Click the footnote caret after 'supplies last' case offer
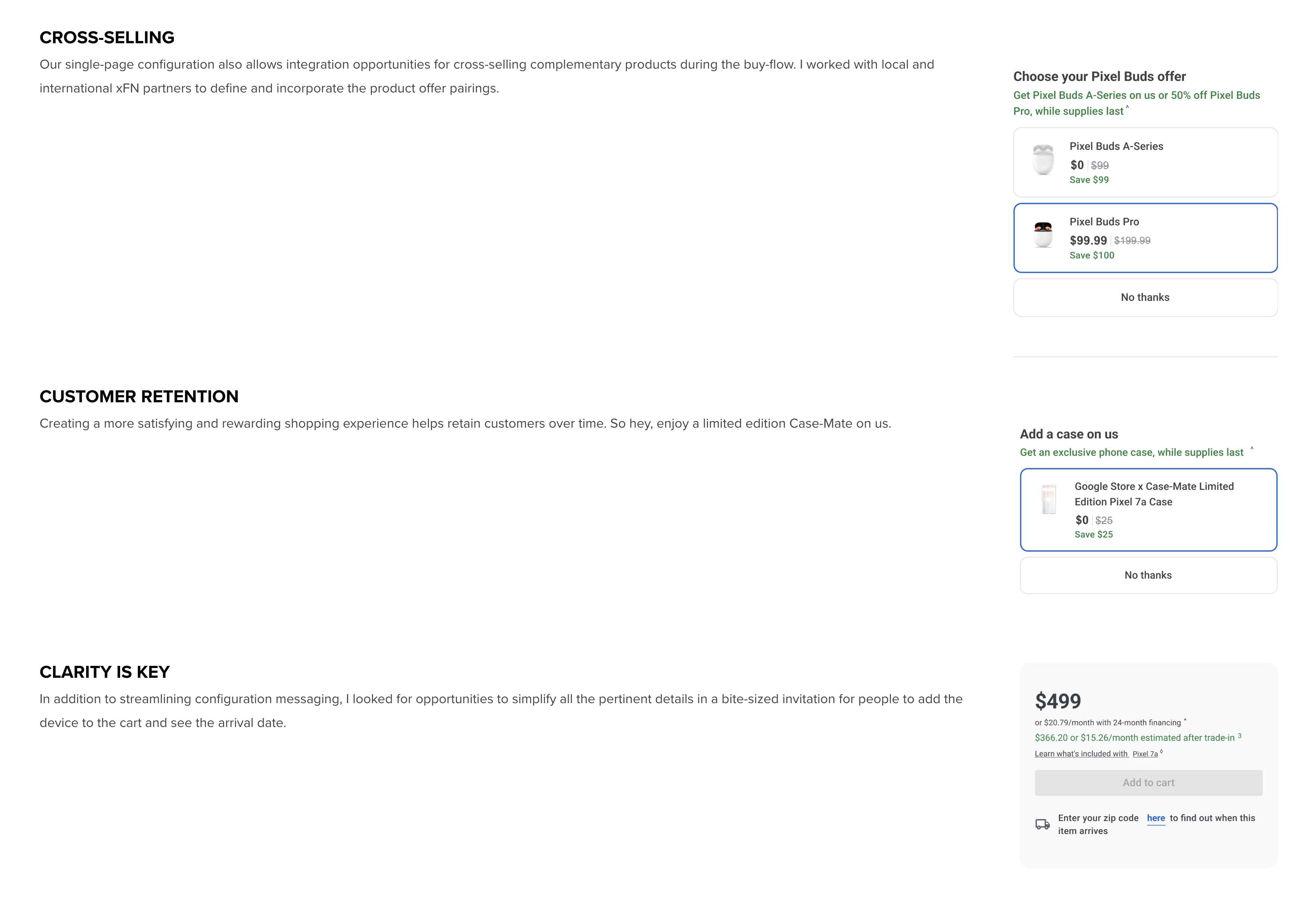Screen dimensions: 1316x897 pyautogui.click(x=1252, y=449)
